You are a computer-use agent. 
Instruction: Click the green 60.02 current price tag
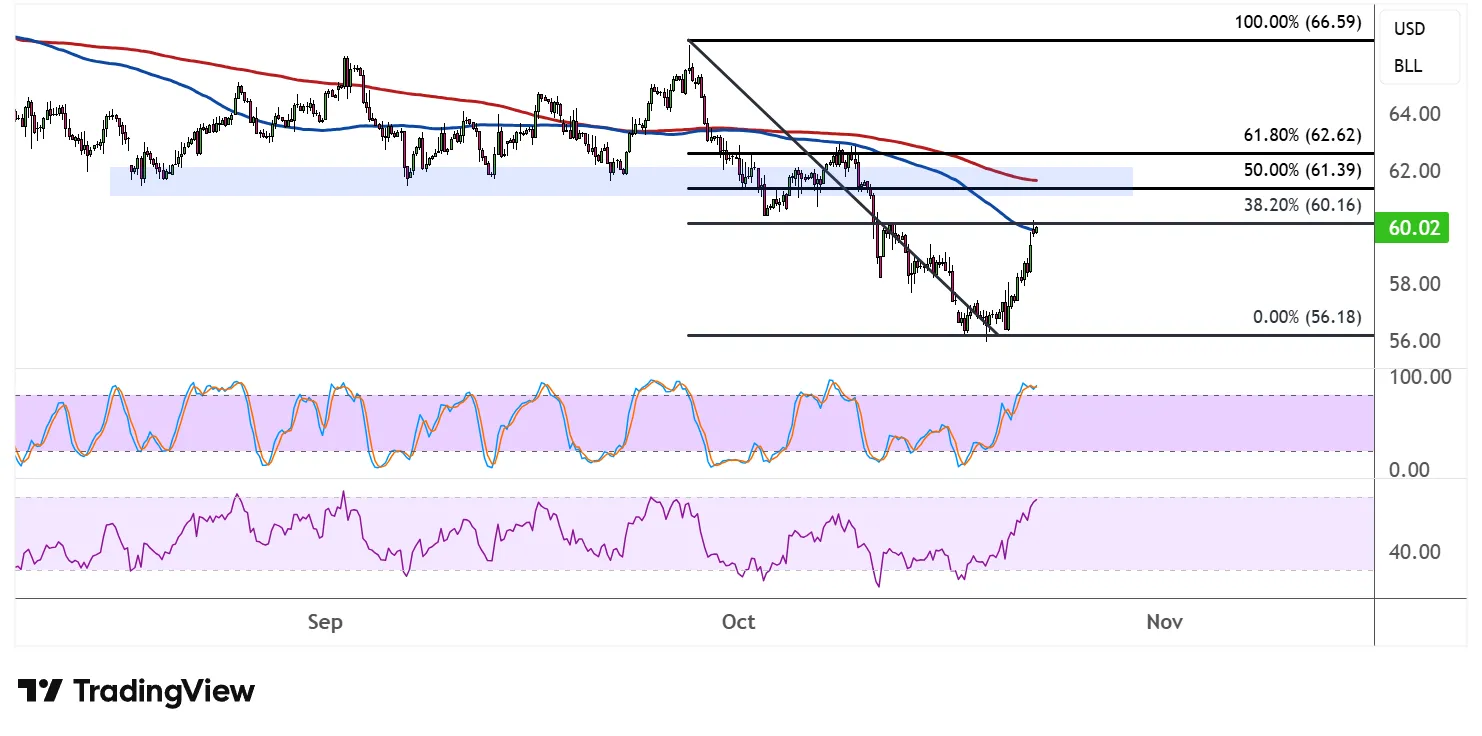[1414, 228]
